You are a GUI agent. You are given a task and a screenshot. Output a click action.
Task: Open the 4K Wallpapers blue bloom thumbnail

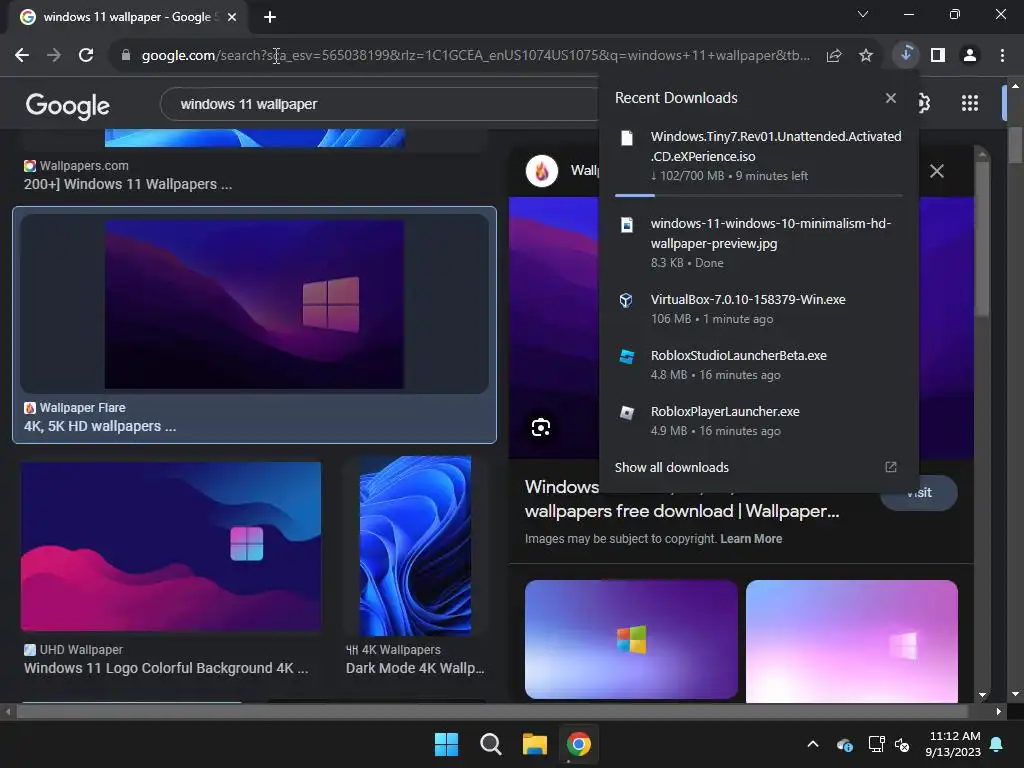coord(415,546)
